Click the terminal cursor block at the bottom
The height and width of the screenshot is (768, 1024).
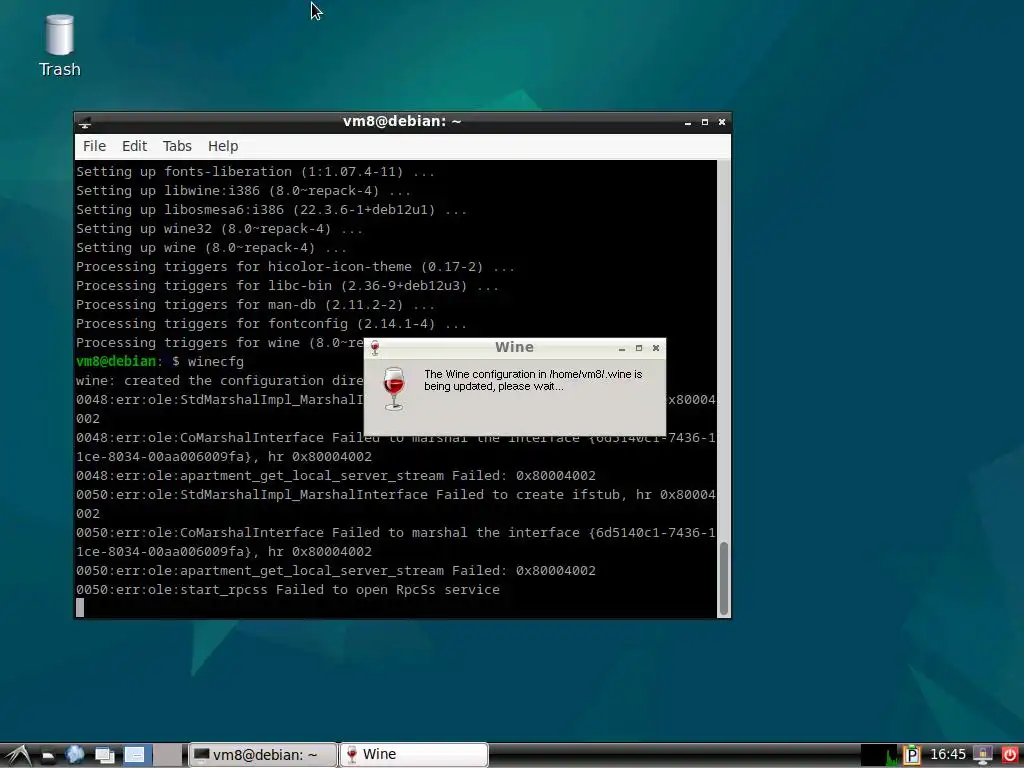click(x=80, y=608)
